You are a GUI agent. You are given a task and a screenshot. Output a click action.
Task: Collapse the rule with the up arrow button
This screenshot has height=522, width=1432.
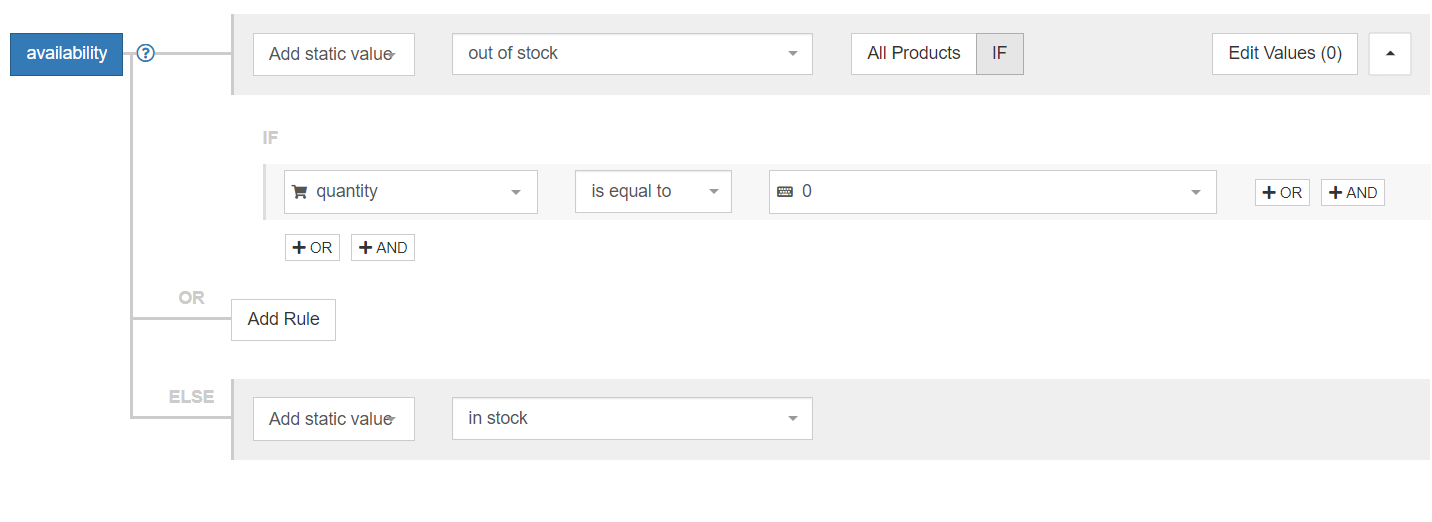(x=1389, y=54)
